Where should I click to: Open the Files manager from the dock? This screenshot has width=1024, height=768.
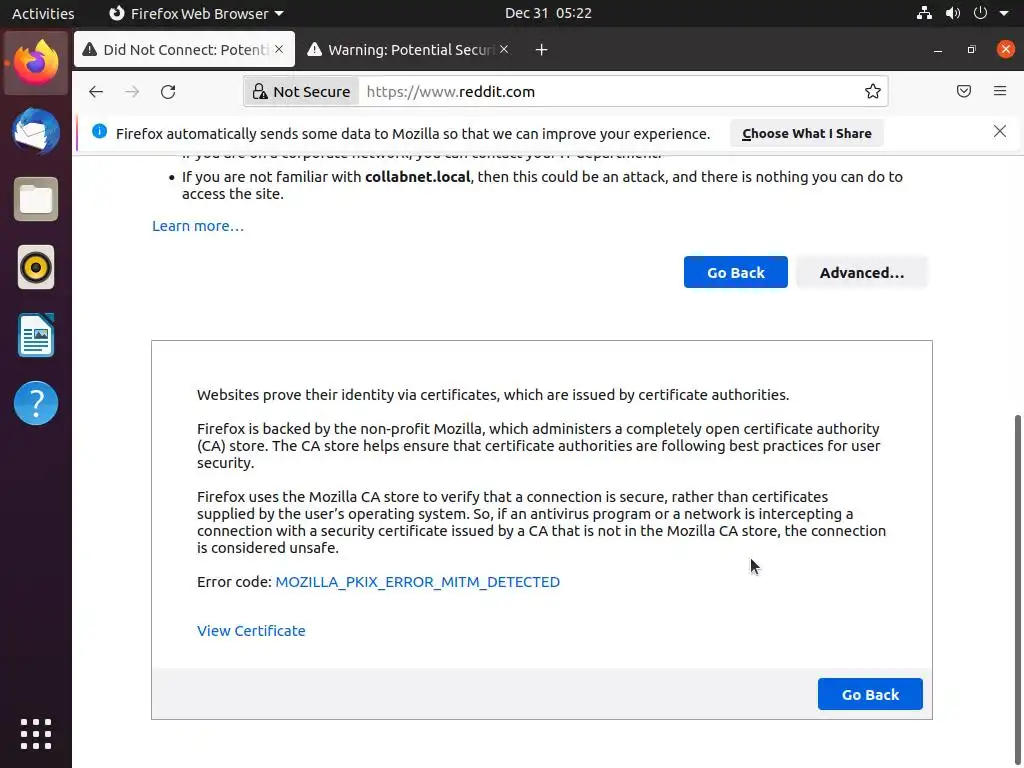[x=36, y=199]
